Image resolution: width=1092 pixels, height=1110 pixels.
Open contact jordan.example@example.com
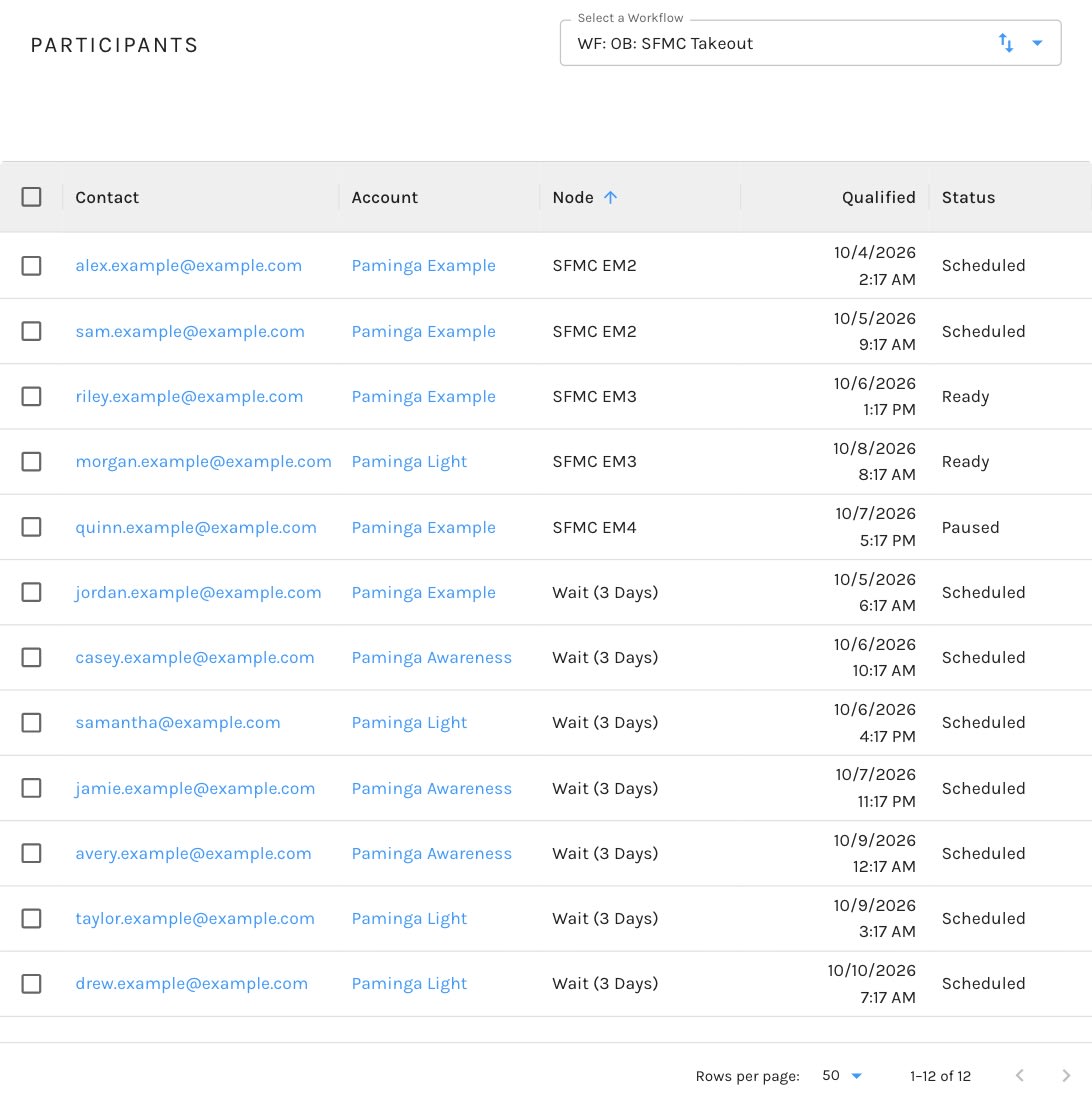pos(198,593)
